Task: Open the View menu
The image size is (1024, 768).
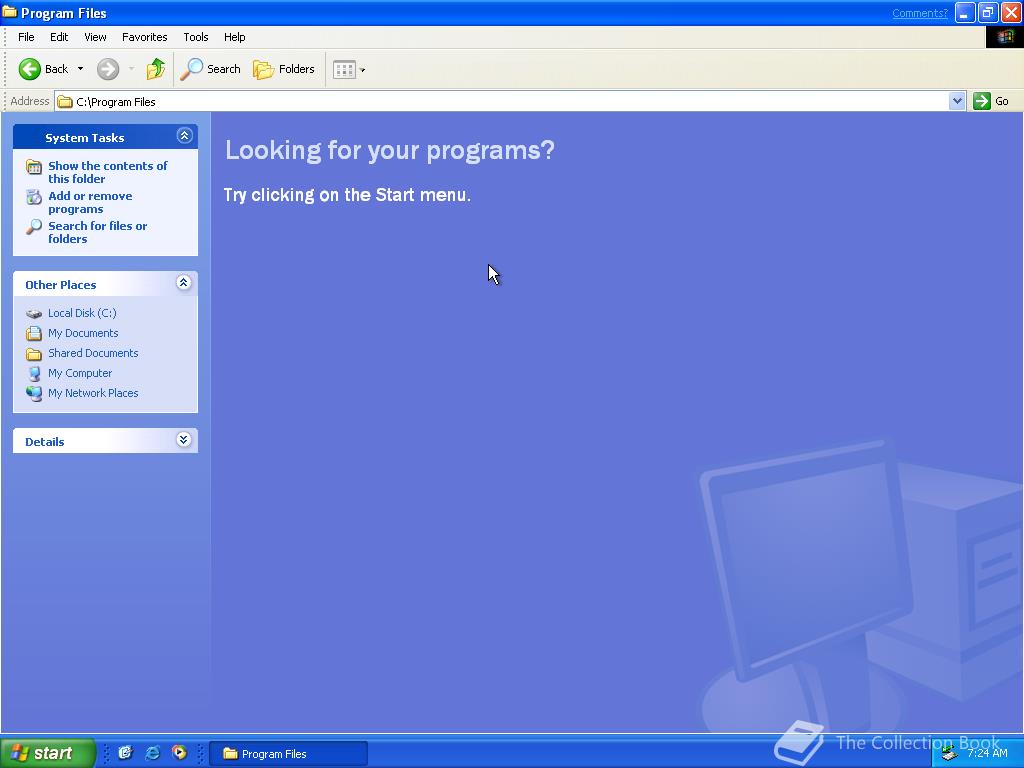Action: tap(95, 37)
